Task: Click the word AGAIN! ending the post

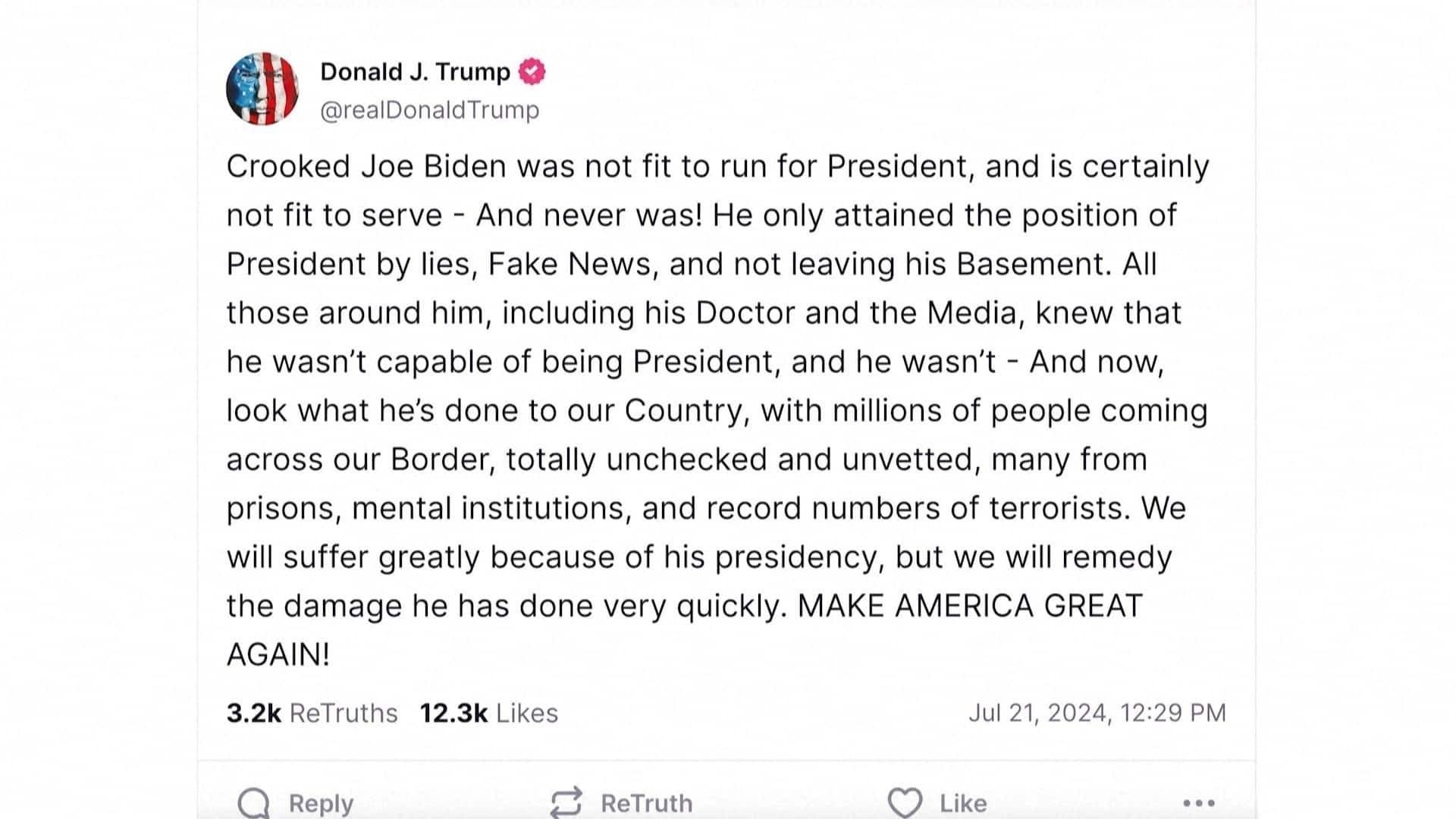Action: click(278, 654)
